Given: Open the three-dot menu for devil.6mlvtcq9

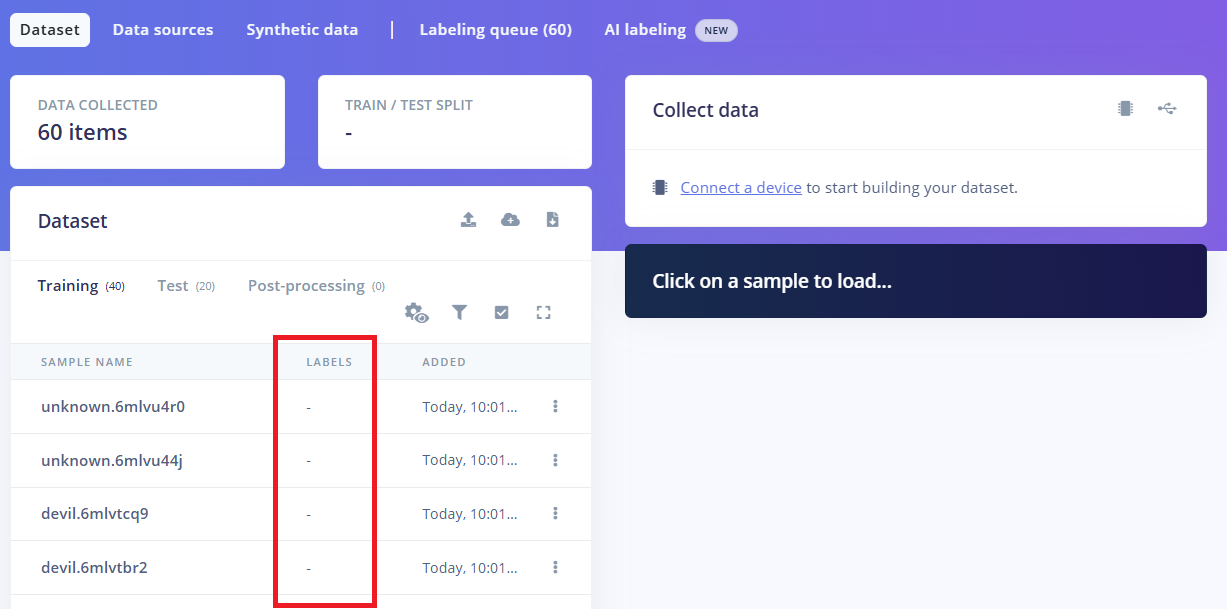Looking at the screenshot, I should point(555,513).
